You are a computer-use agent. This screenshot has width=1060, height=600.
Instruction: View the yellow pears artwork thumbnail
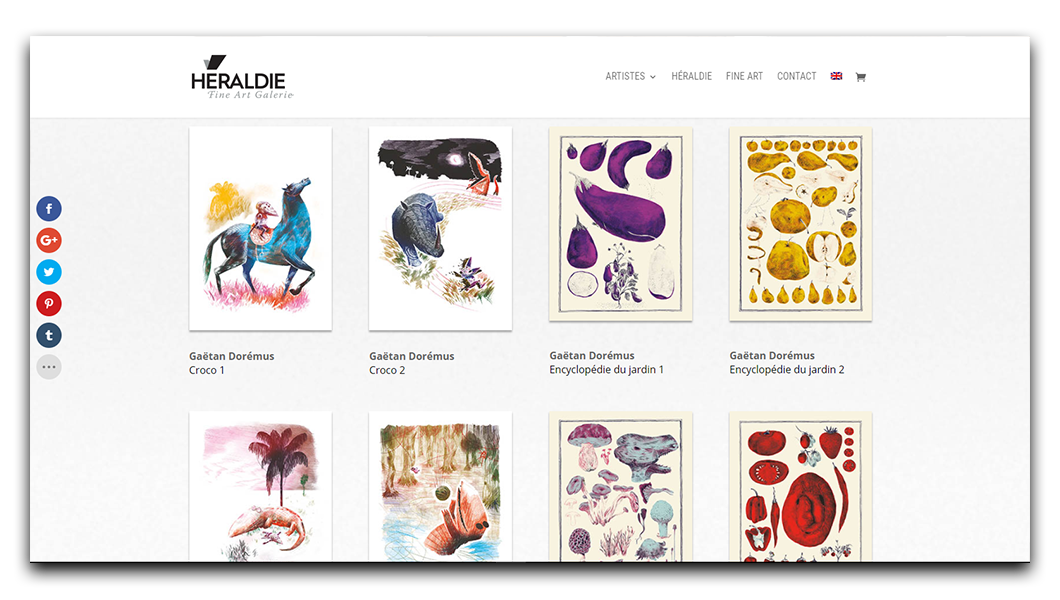(x=800, y=224)
